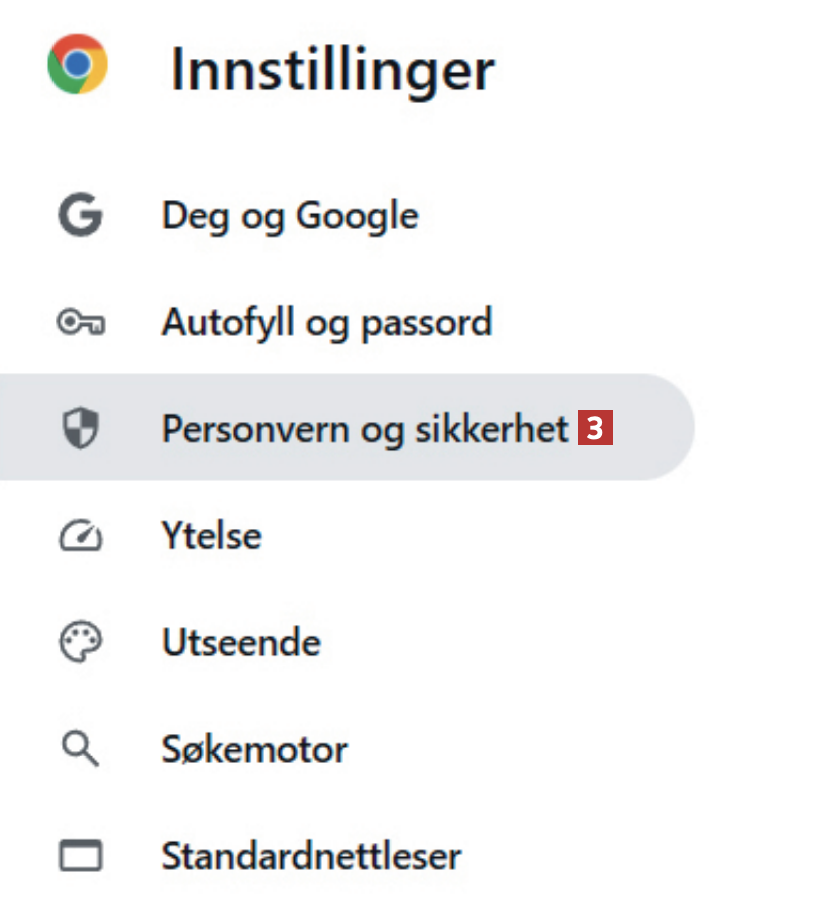Screen dimensions: 840x914
Task: Click the browser window icon for Standardnettleser
Action: point(80,857)
